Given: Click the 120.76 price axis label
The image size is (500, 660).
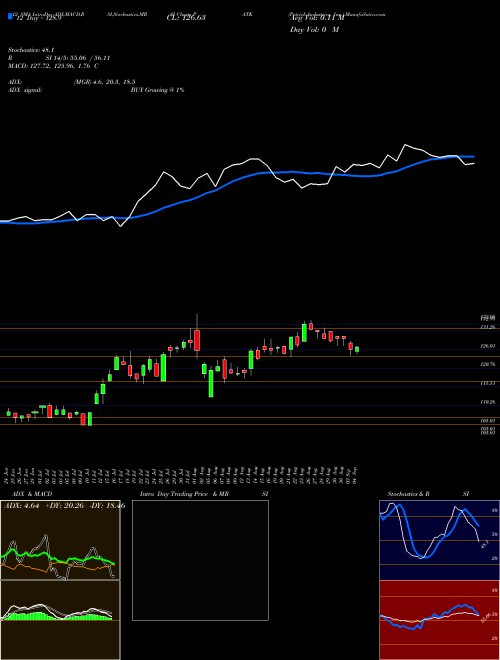Looking at the screenshot, I should tap(488, 365).
